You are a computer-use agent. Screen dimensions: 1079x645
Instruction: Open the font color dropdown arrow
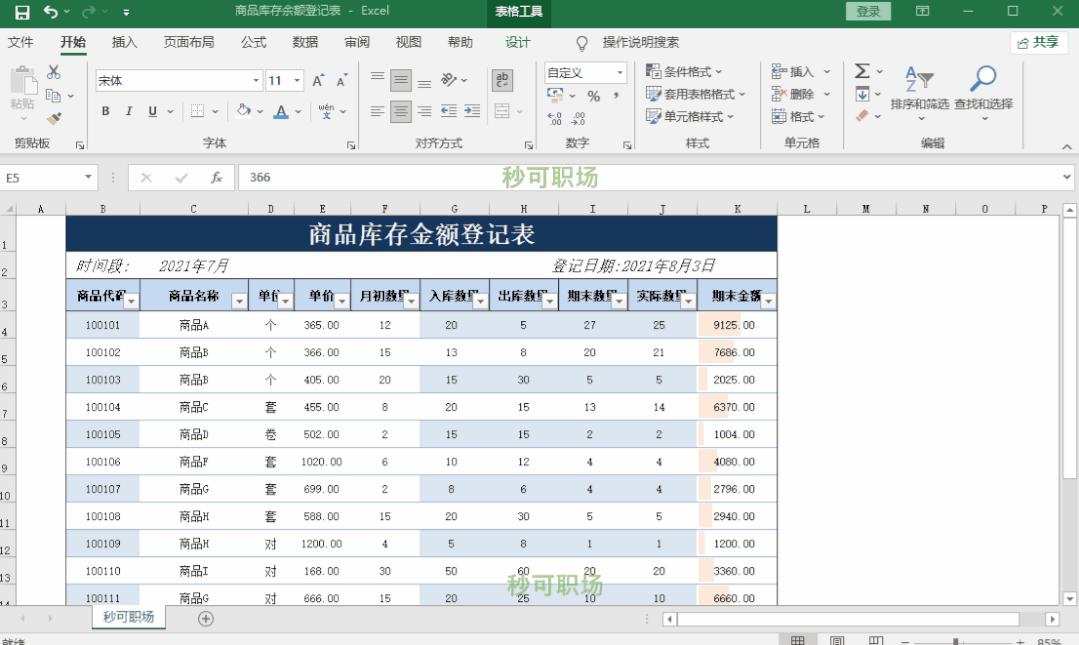[298, 111]
